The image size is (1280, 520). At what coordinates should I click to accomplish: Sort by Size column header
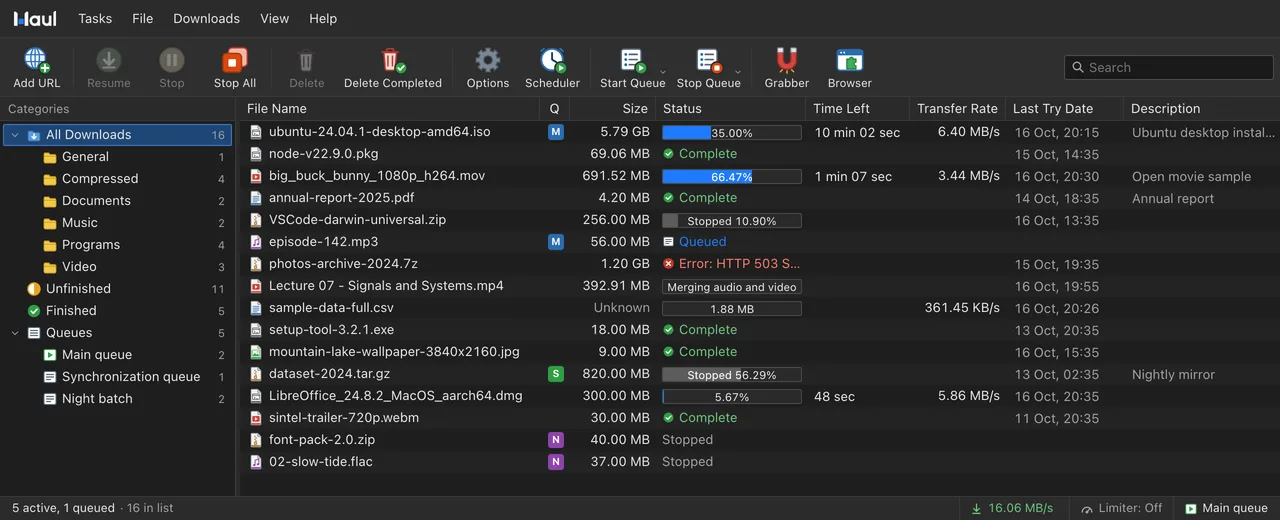point(614,108)
